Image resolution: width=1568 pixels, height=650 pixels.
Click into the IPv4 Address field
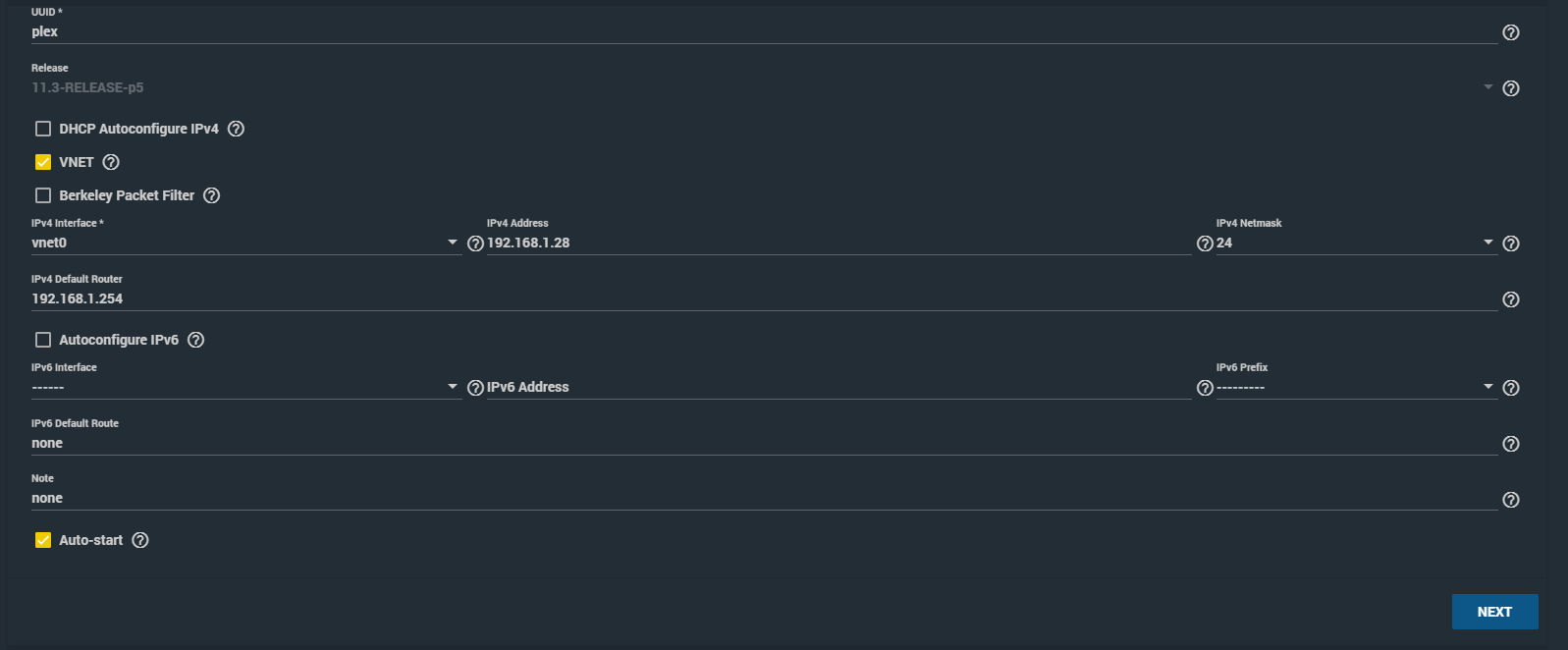click(838, 243)
